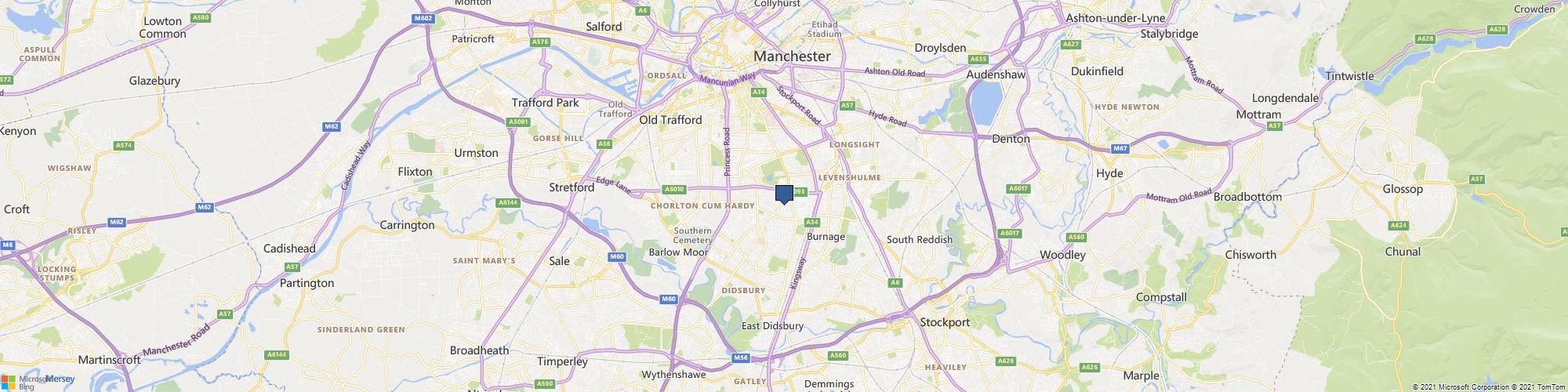Screen dimensions: 1568x392
Task: Click the Stretford label on map
Action: click(572, 187)
